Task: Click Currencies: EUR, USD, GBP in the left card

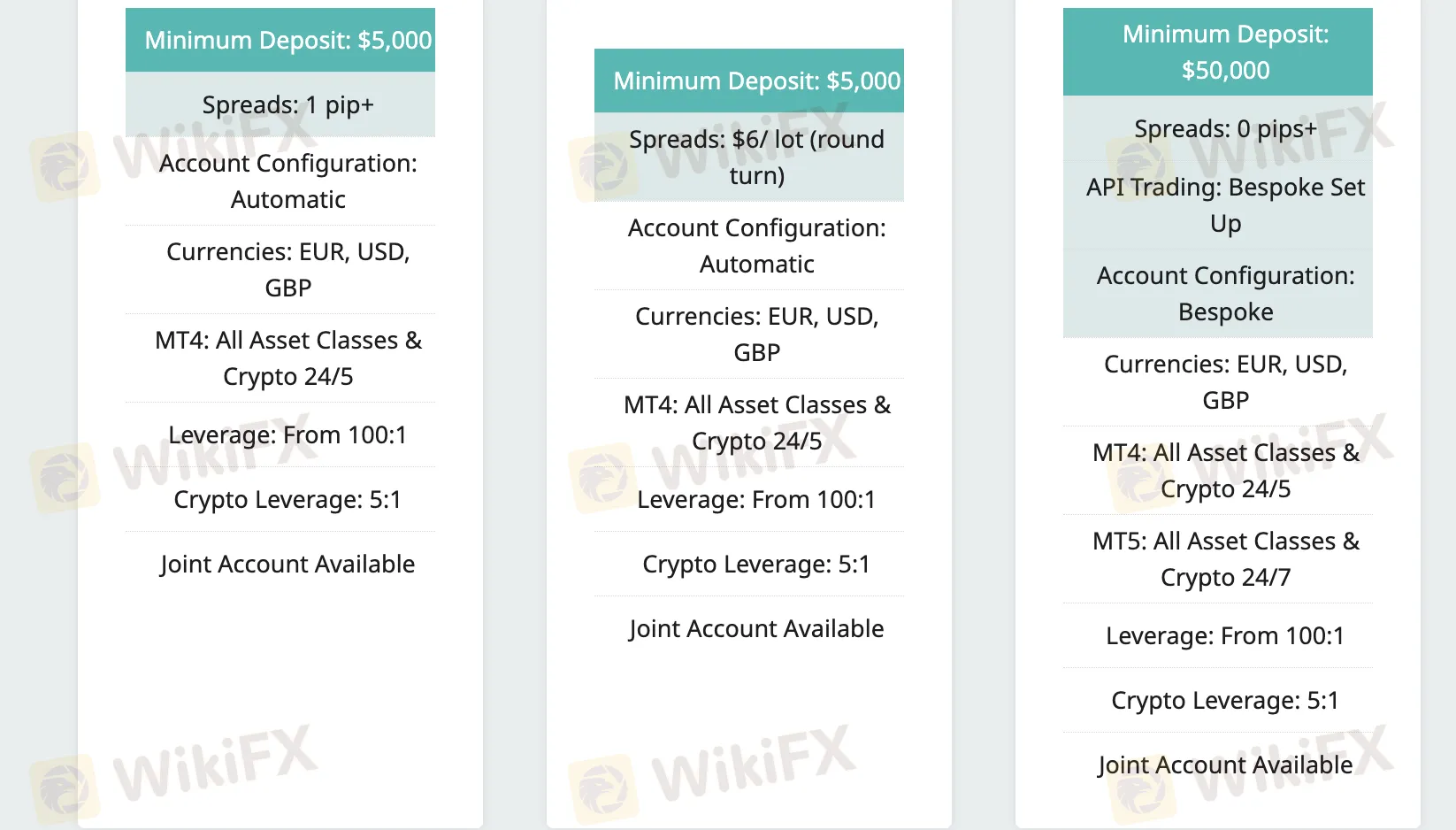Action: coord(288,269)
